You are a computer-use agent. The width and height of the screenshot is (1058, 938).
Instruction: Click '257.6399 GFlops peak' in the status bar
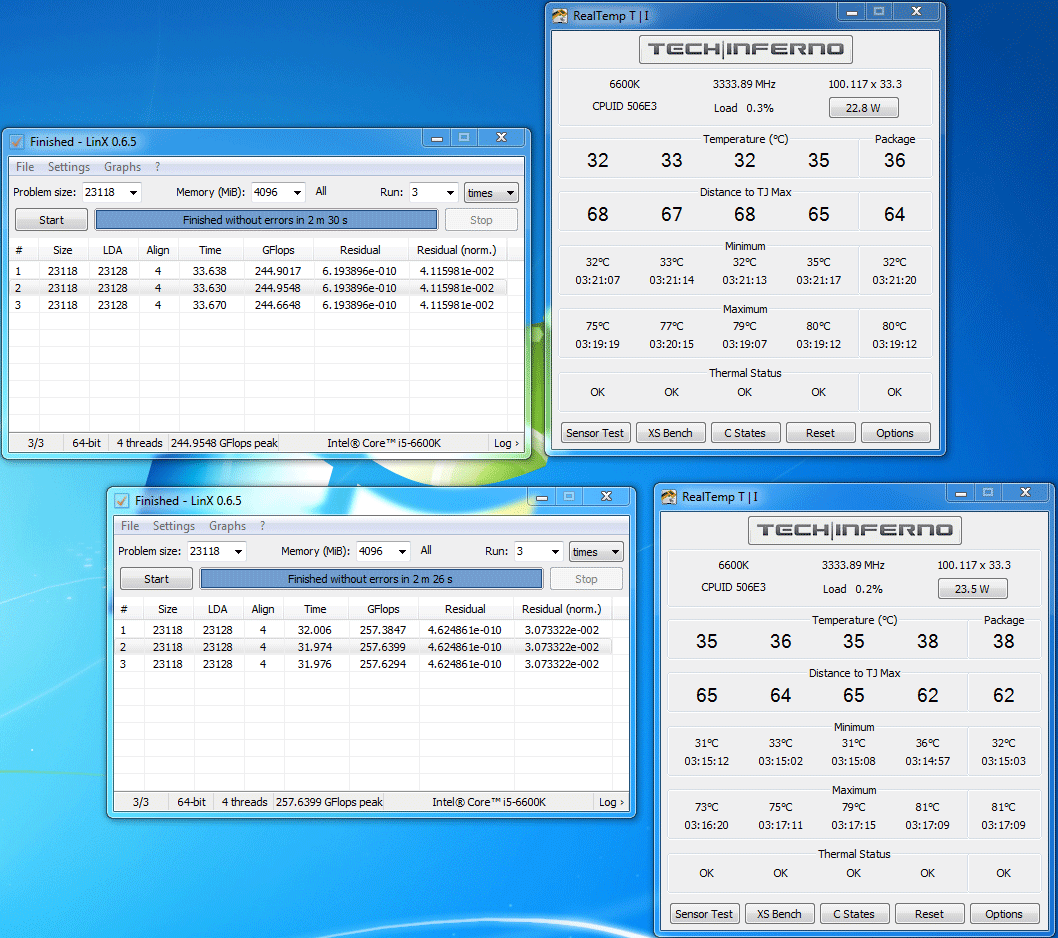coord(329,802)
